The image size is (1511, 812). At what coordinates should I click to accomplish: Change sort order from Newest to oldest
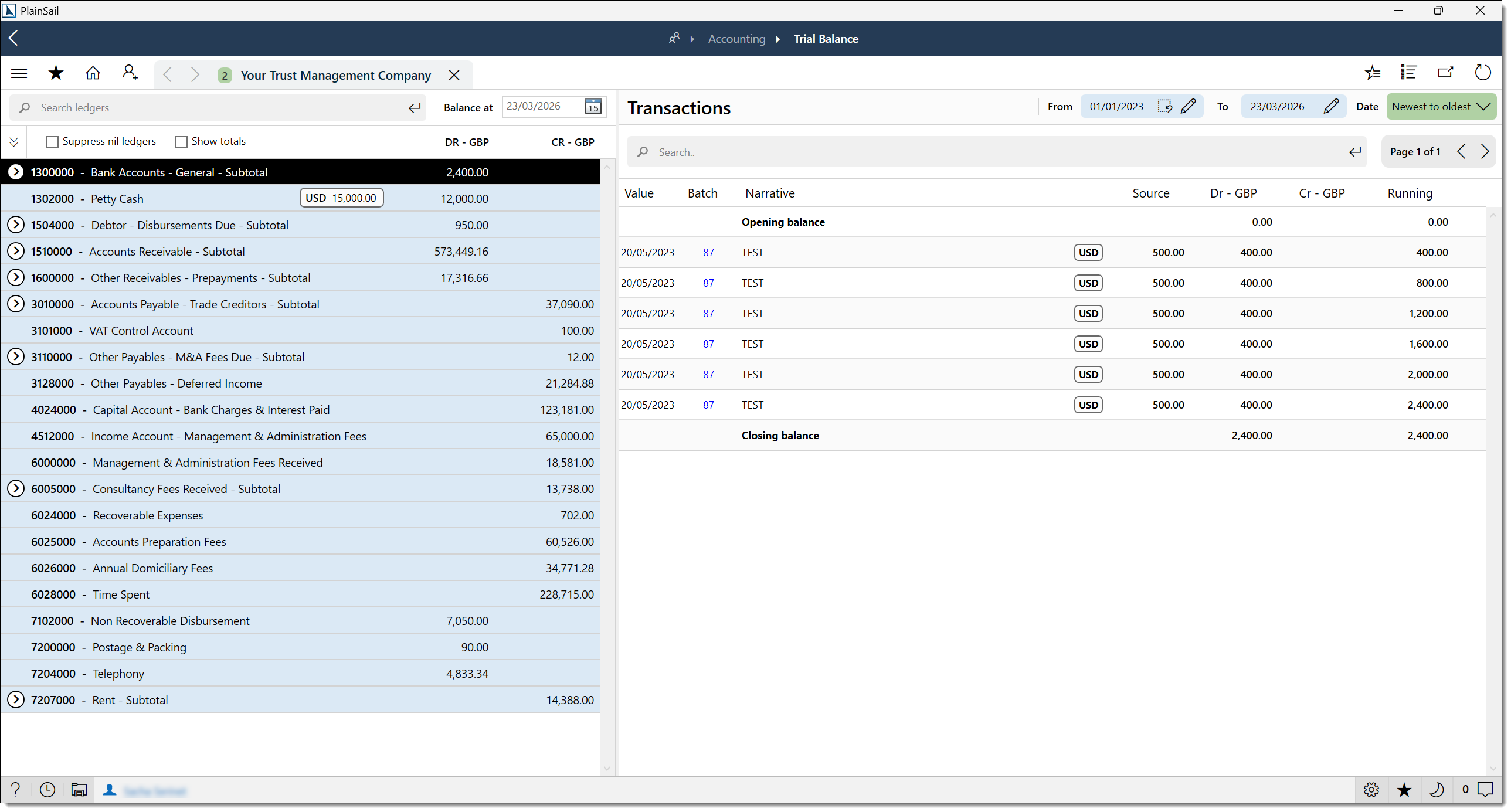tap(1441, 106)
